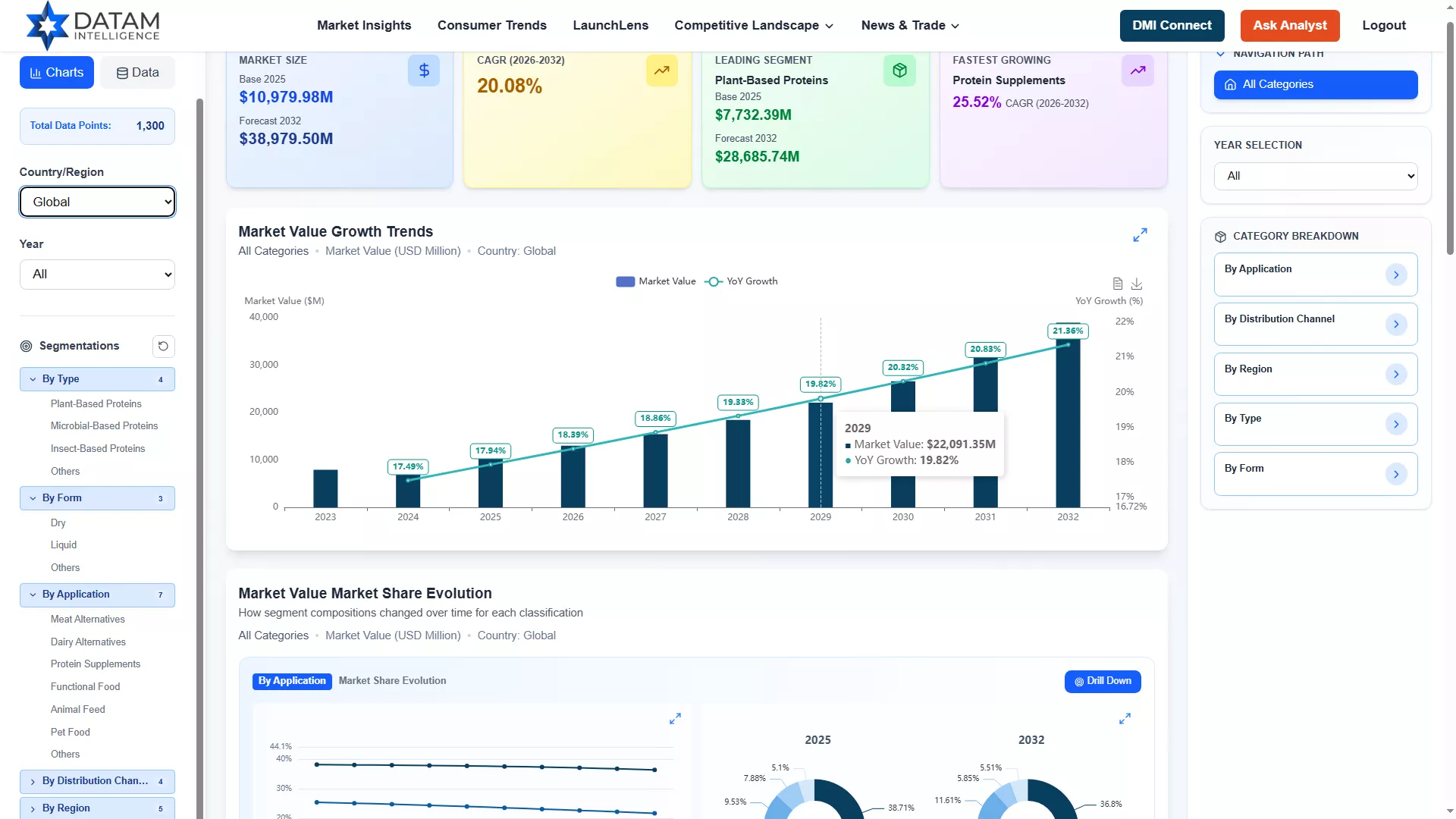This screenshot has width=1456, height=819.
Task: Collapse the By Application segmentation group
Action: tap(97, 595)
